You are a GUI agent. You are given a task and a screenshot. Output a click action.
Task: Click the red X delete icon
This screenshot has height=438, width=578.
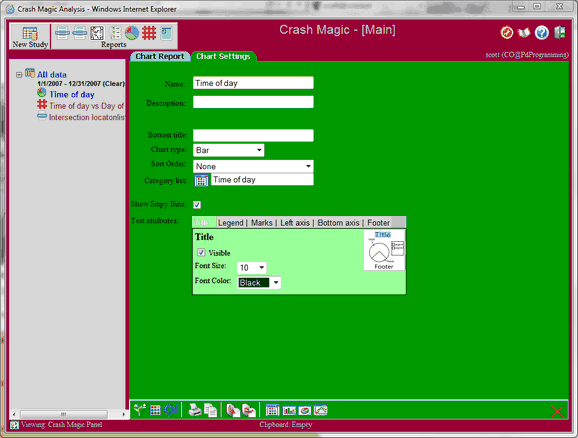click(x=557, y=411)
